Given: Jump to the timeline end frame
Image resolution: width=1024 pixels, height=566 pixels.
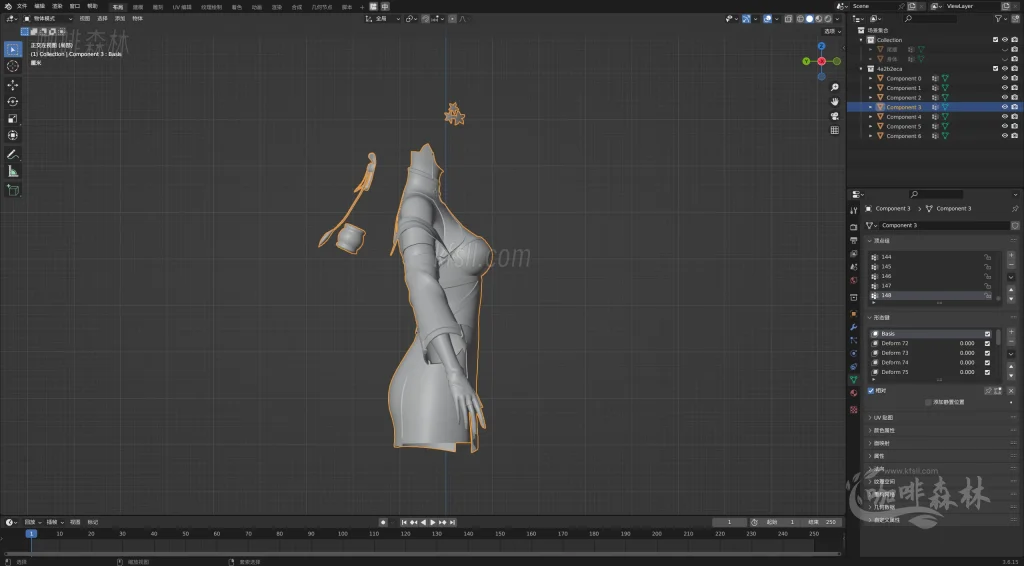Looking at the screenshot, I should coord(452,522).
